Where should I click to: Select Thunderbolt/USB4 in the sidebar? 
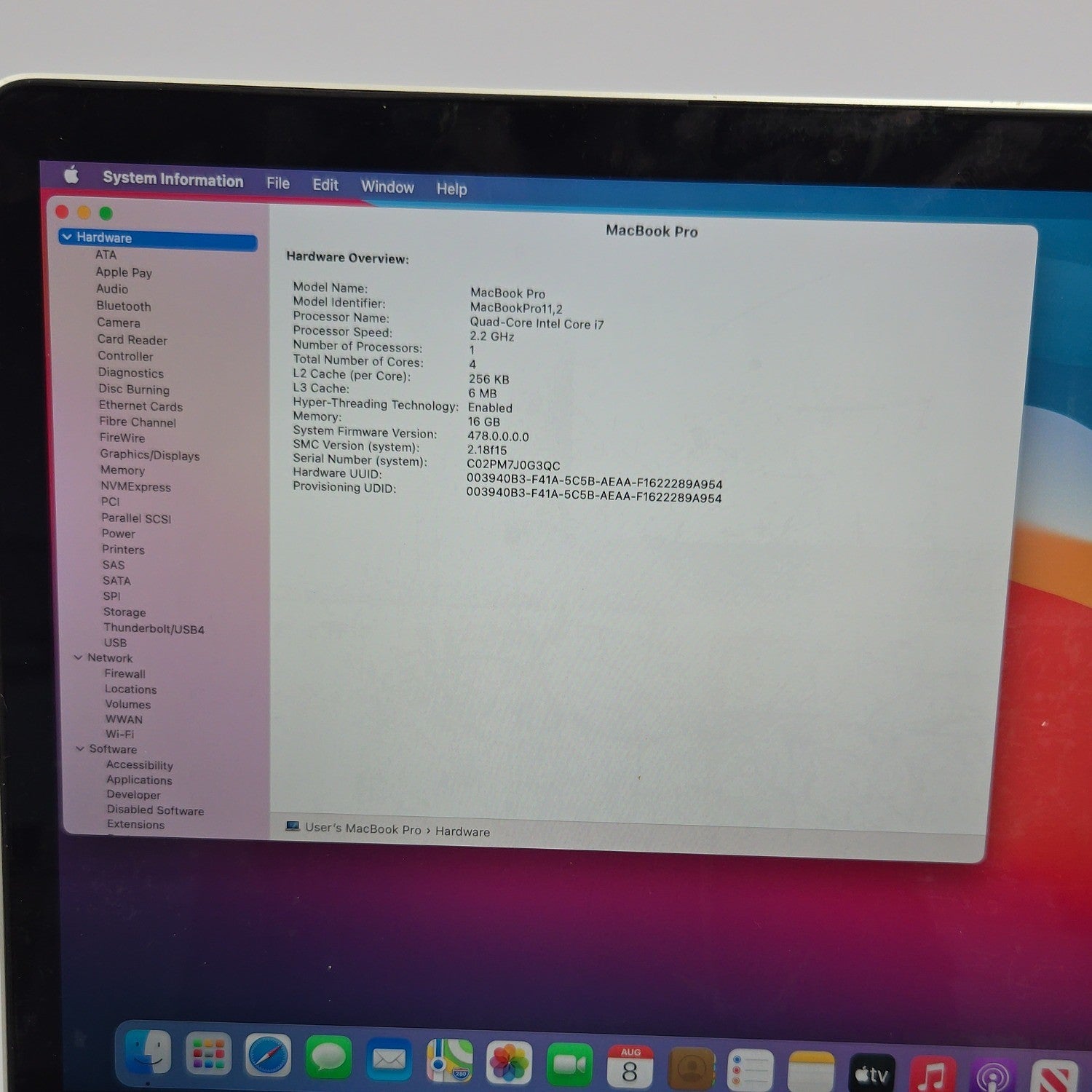[x=154, y=628]
